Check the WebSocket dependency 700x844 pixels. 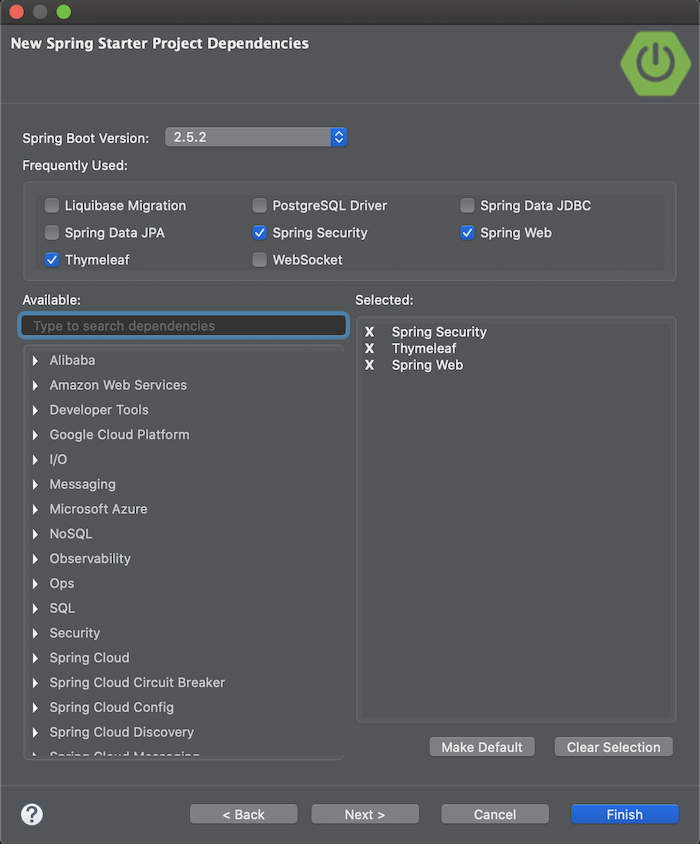click(x=260, y=259)
